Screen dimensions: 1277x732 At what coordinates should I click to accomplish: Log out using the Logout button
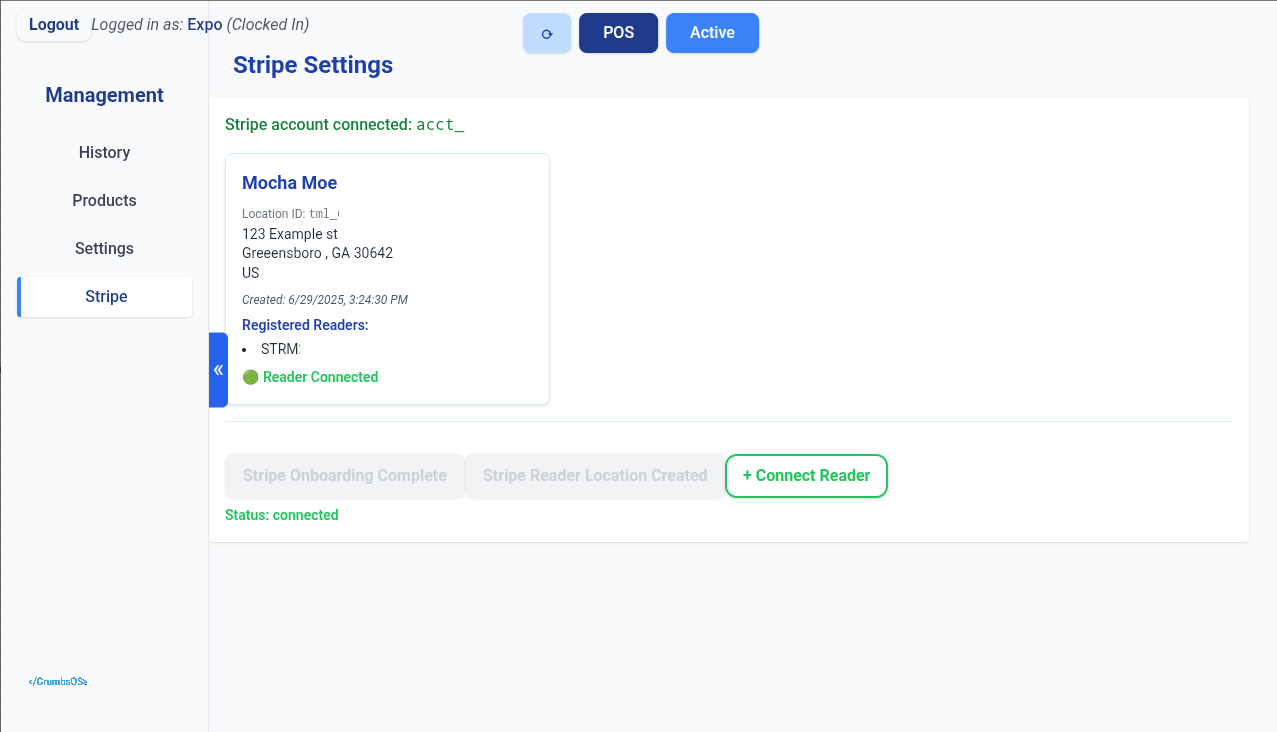[x=54, y=25]
